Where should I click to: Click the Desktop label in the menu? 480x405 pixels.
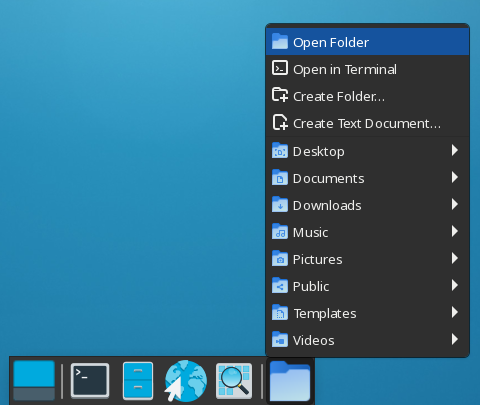pyautogui.click(x=319, y=152)
